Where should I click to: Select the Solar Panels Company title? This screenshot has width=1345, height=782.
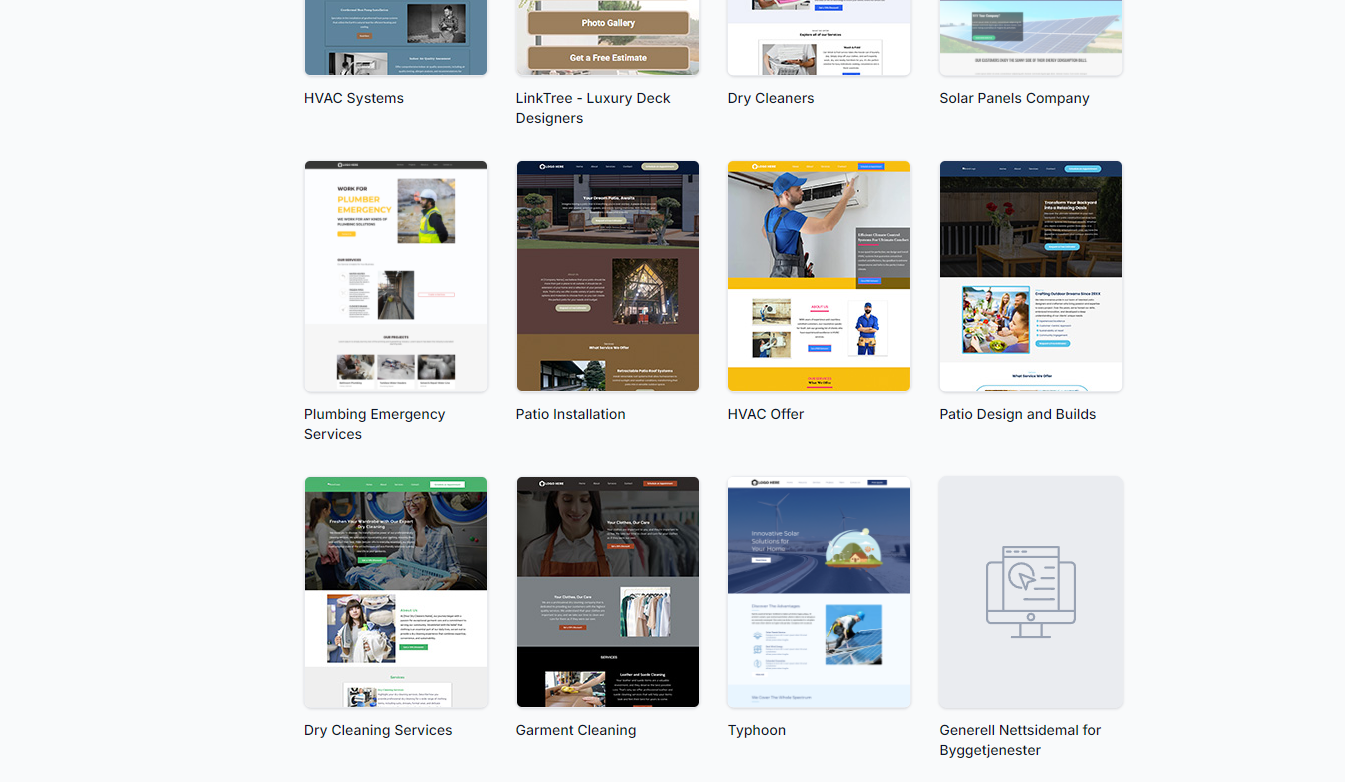click(x=1014, y=98)
